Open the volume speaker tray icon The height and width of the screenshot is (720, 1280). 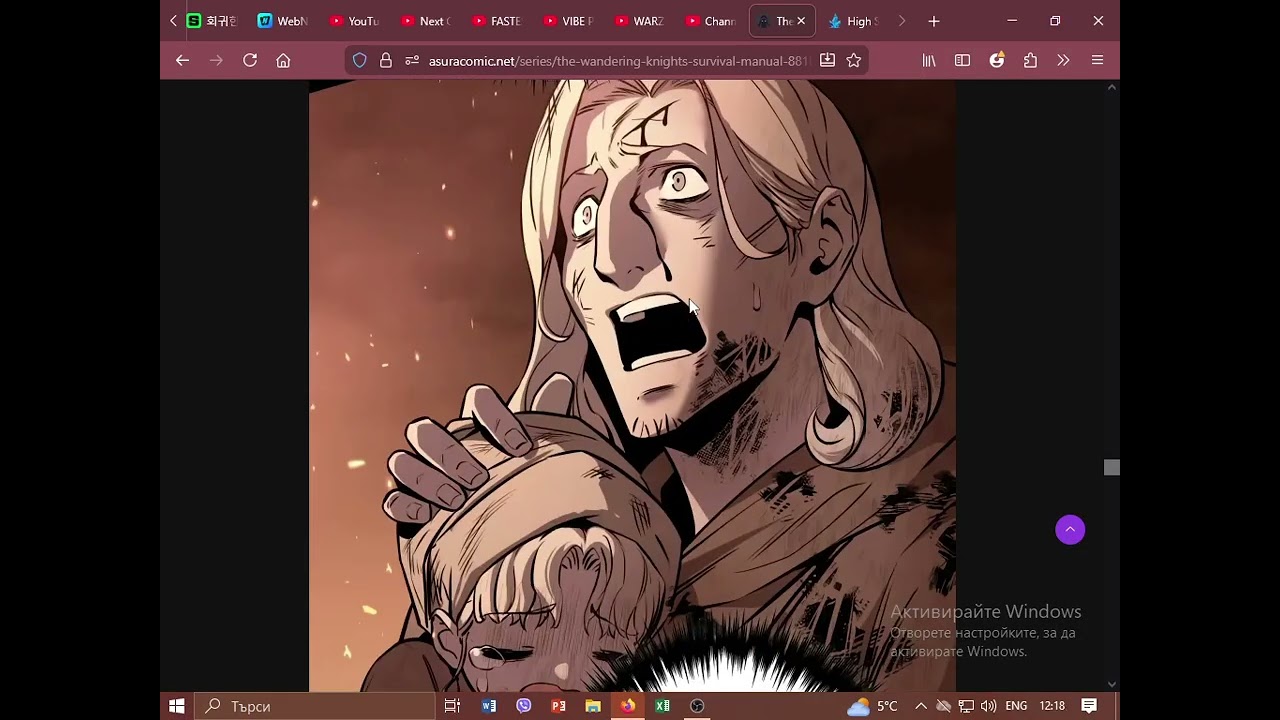click(988, 706)
